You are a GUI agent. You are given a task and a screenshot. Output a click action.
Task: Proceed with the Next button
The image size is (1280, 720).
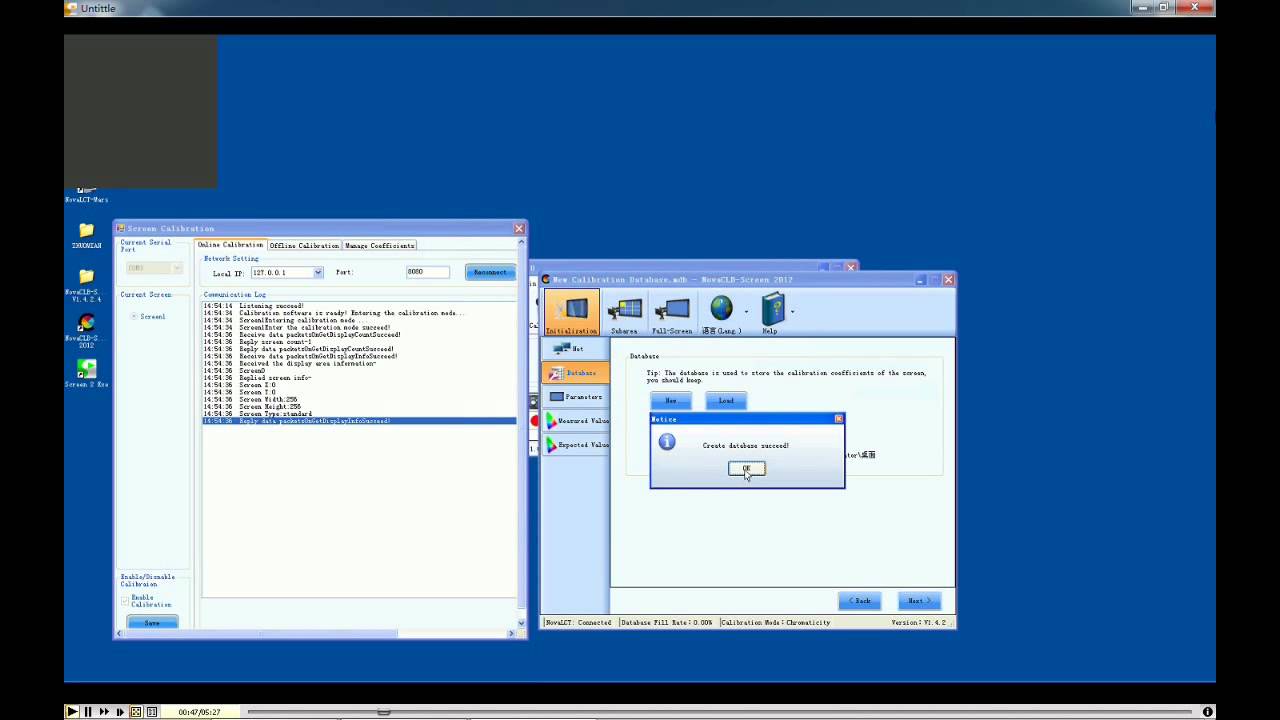pos(919,601)
